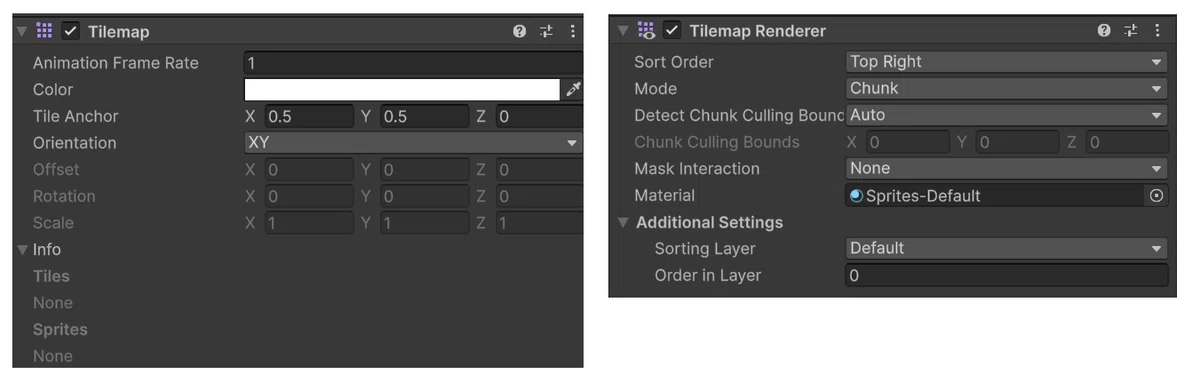Open Tilemap presets slider icon

click(546, 31)
